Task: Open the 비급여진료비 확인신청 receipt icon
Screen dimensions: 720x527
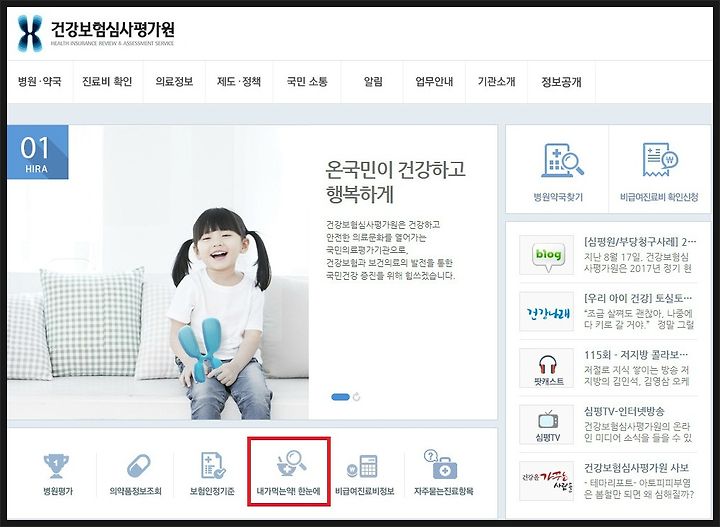Action: tap(660, 160)
